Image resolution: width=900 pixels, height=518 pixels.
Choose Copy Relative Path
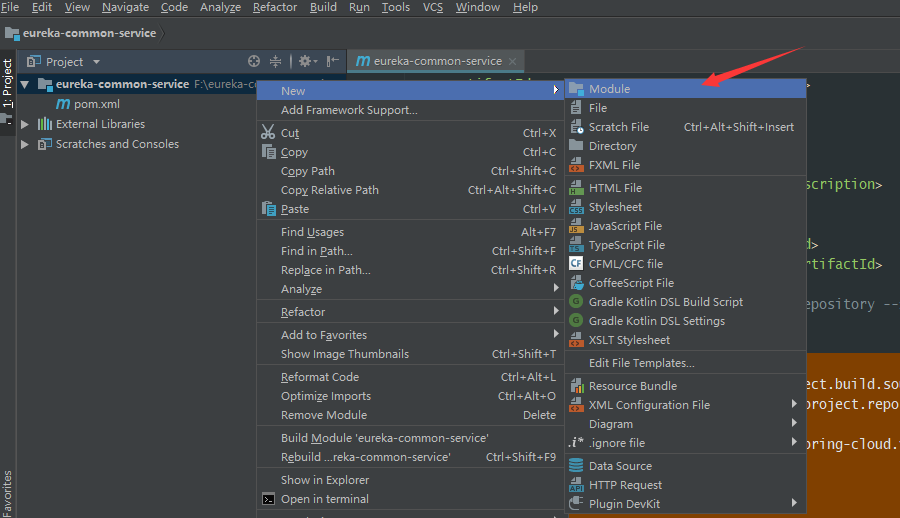pyautogui.click(x=410, y=190)
